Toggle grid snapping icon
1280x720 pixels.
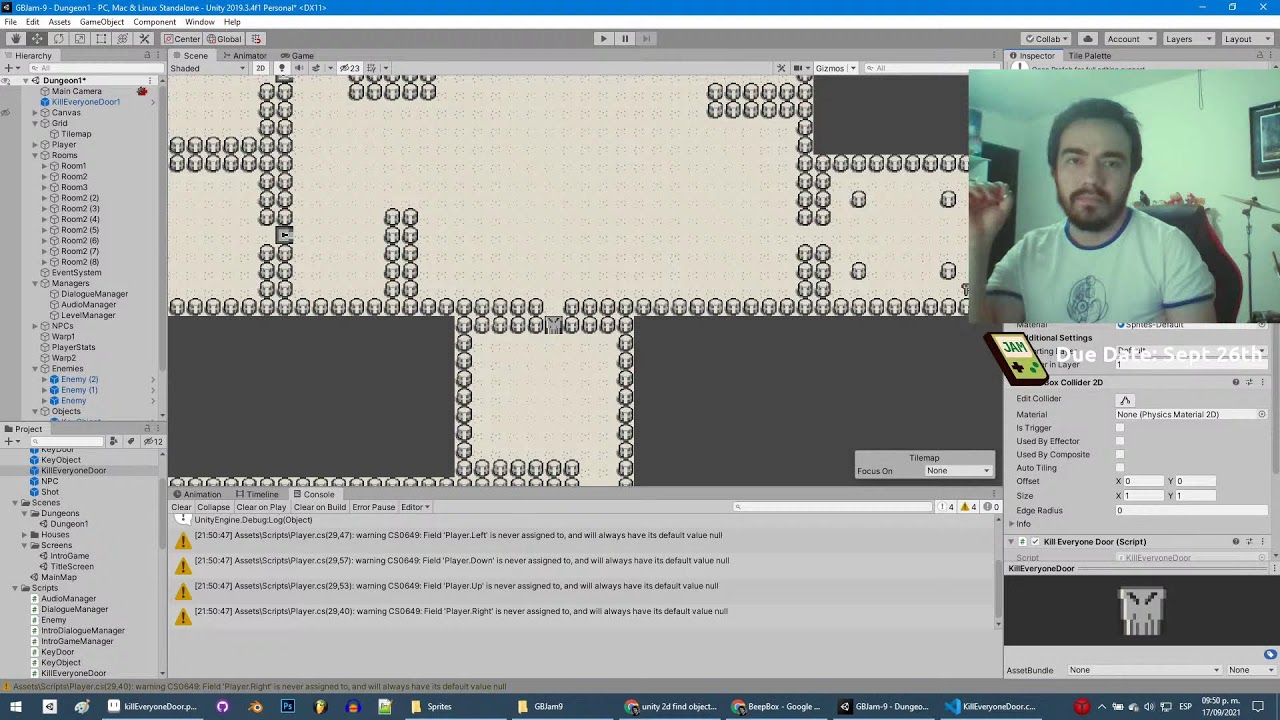(256, 39)
